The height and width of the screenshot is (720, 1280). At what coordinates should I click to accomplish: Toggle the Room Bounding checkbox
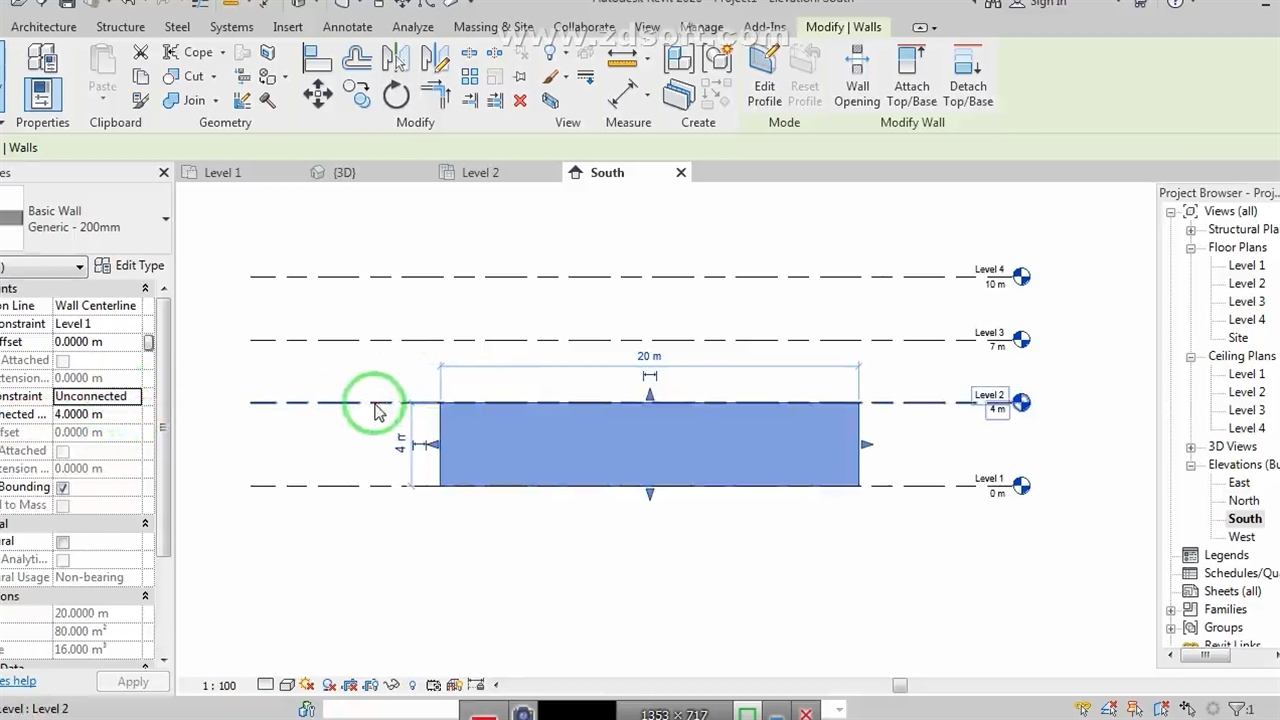point(63,488)
